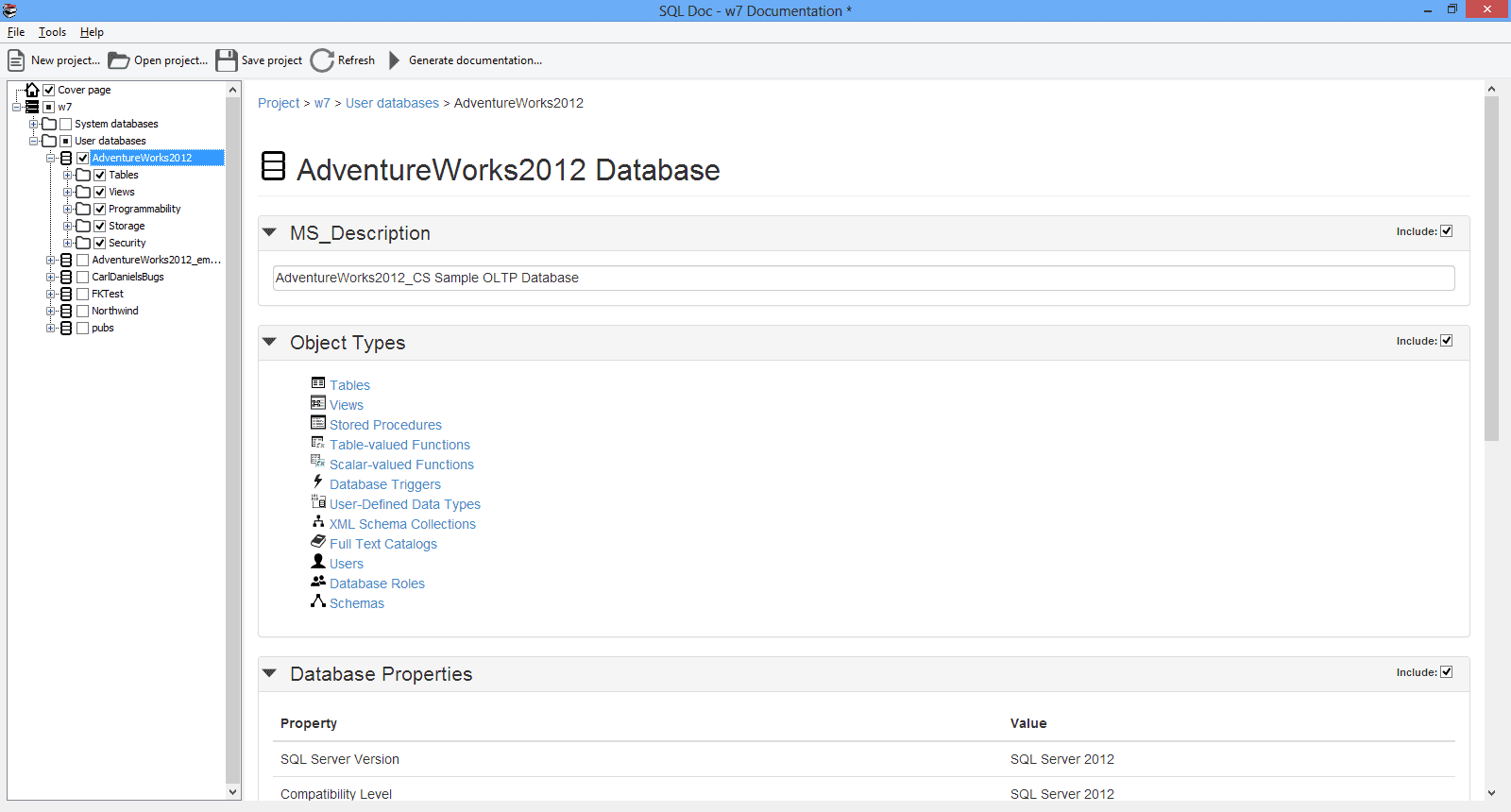Click the Tables list icon under Object Types
The height and width of the screenshot is (812, 1511).
318,383
